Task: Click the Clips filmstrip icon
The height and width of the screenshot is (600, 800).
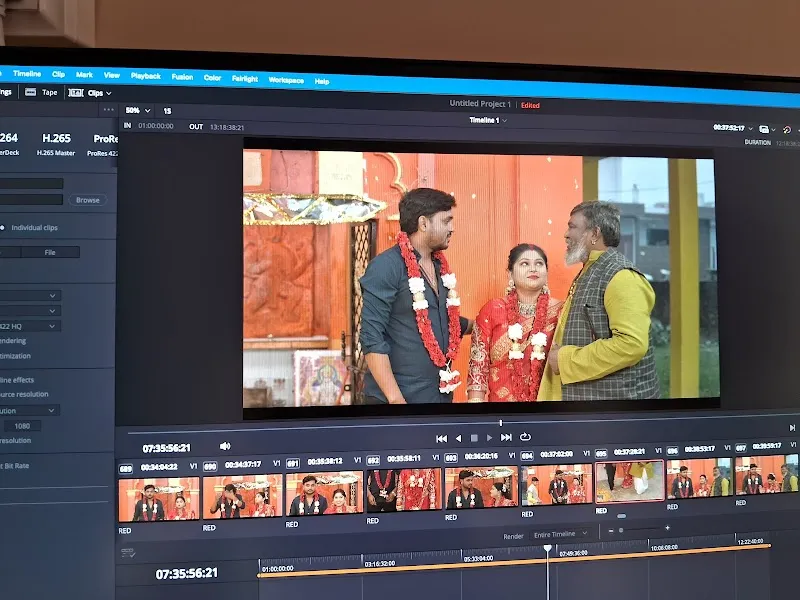Action: [76, 93]
